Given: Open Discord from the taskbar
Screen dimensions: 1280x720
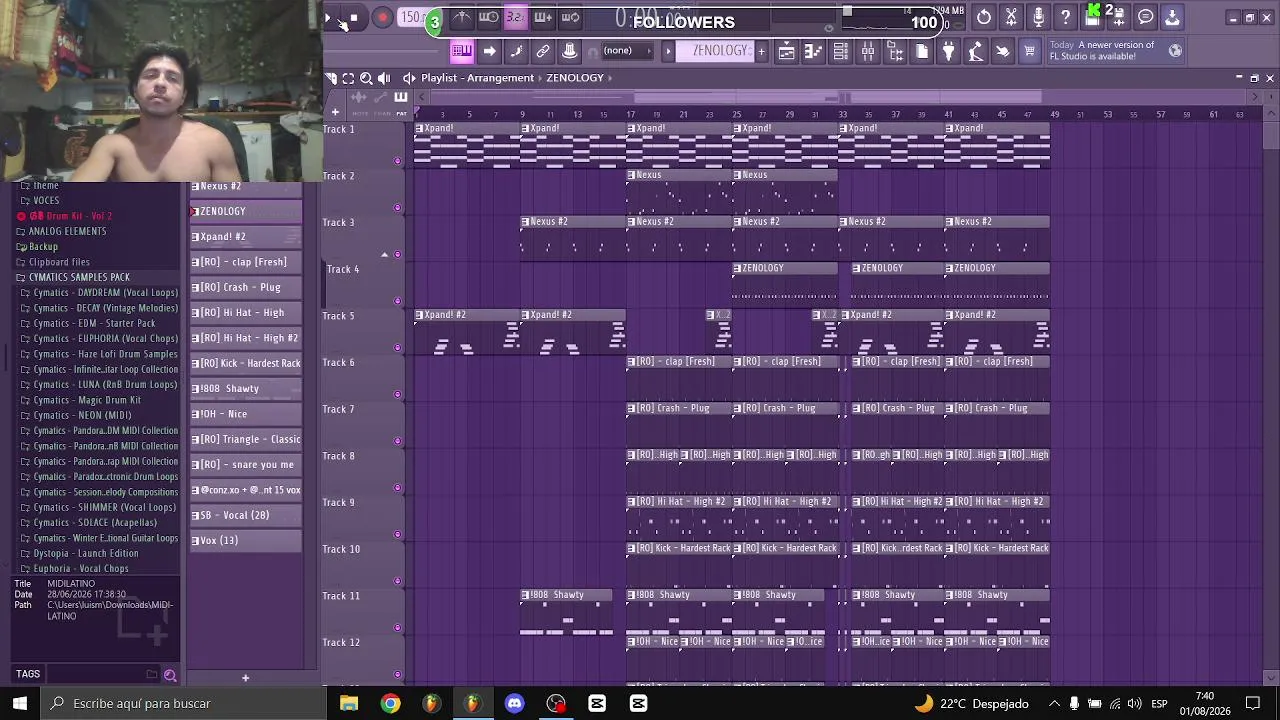Looking at the screenshot, I should [514, 704].
